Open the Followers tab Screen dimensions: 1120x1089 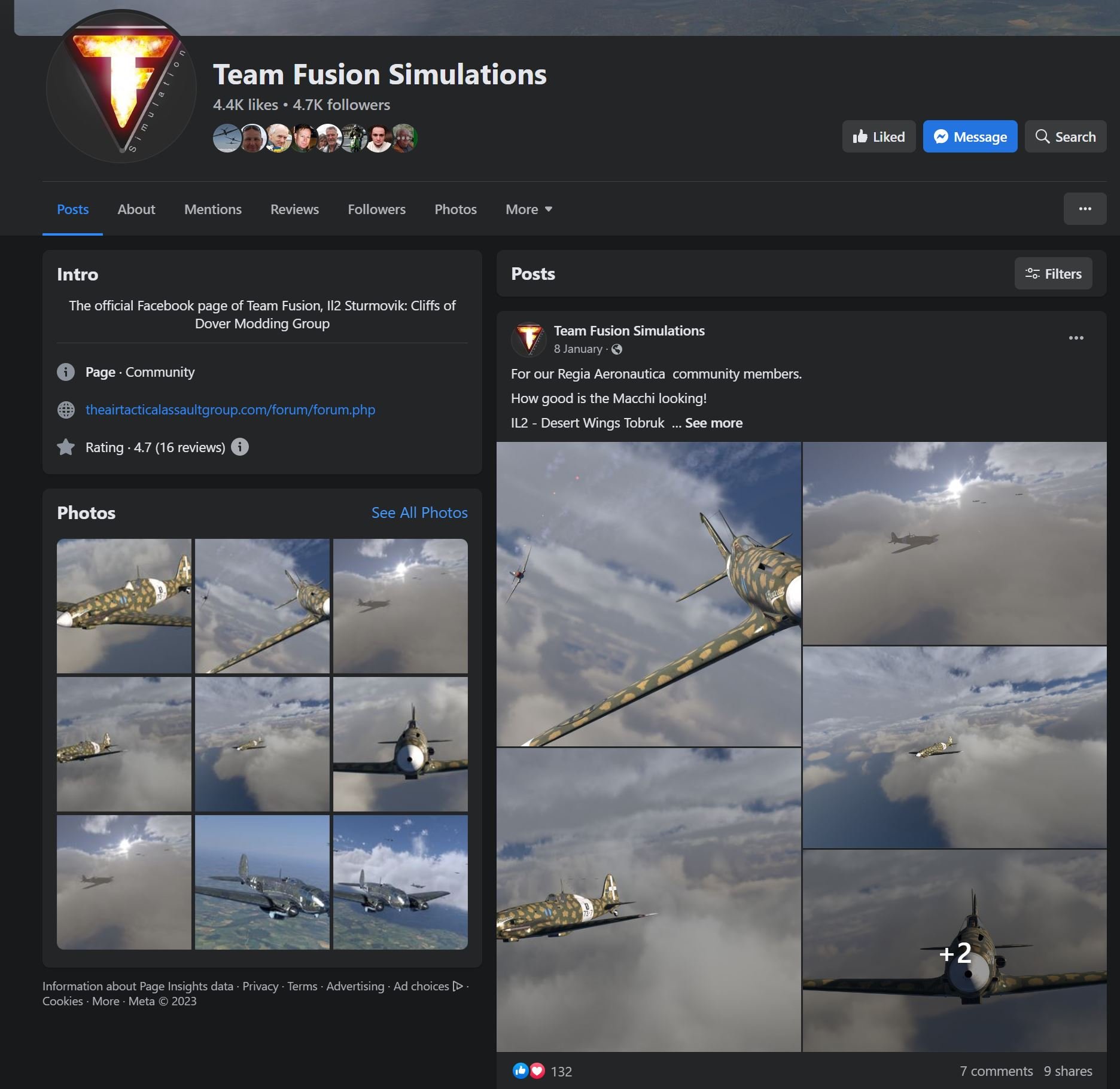click(377, 209)
